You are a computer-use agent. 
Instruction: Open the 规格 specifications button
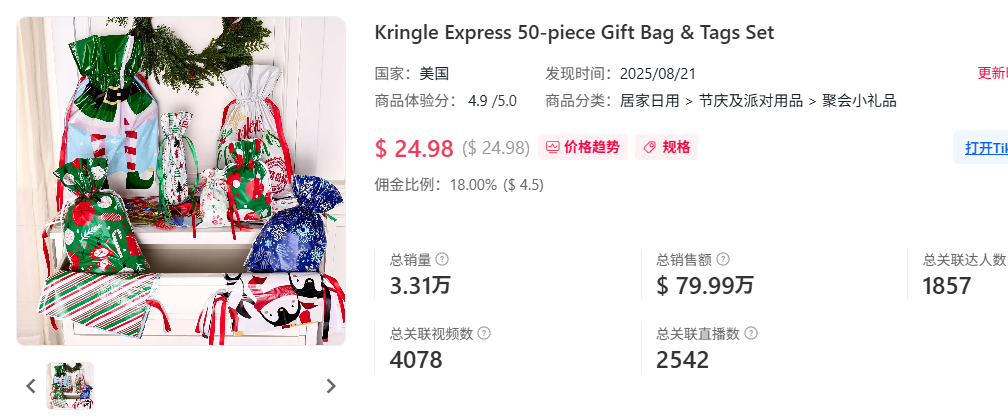(x=667, y=147)
